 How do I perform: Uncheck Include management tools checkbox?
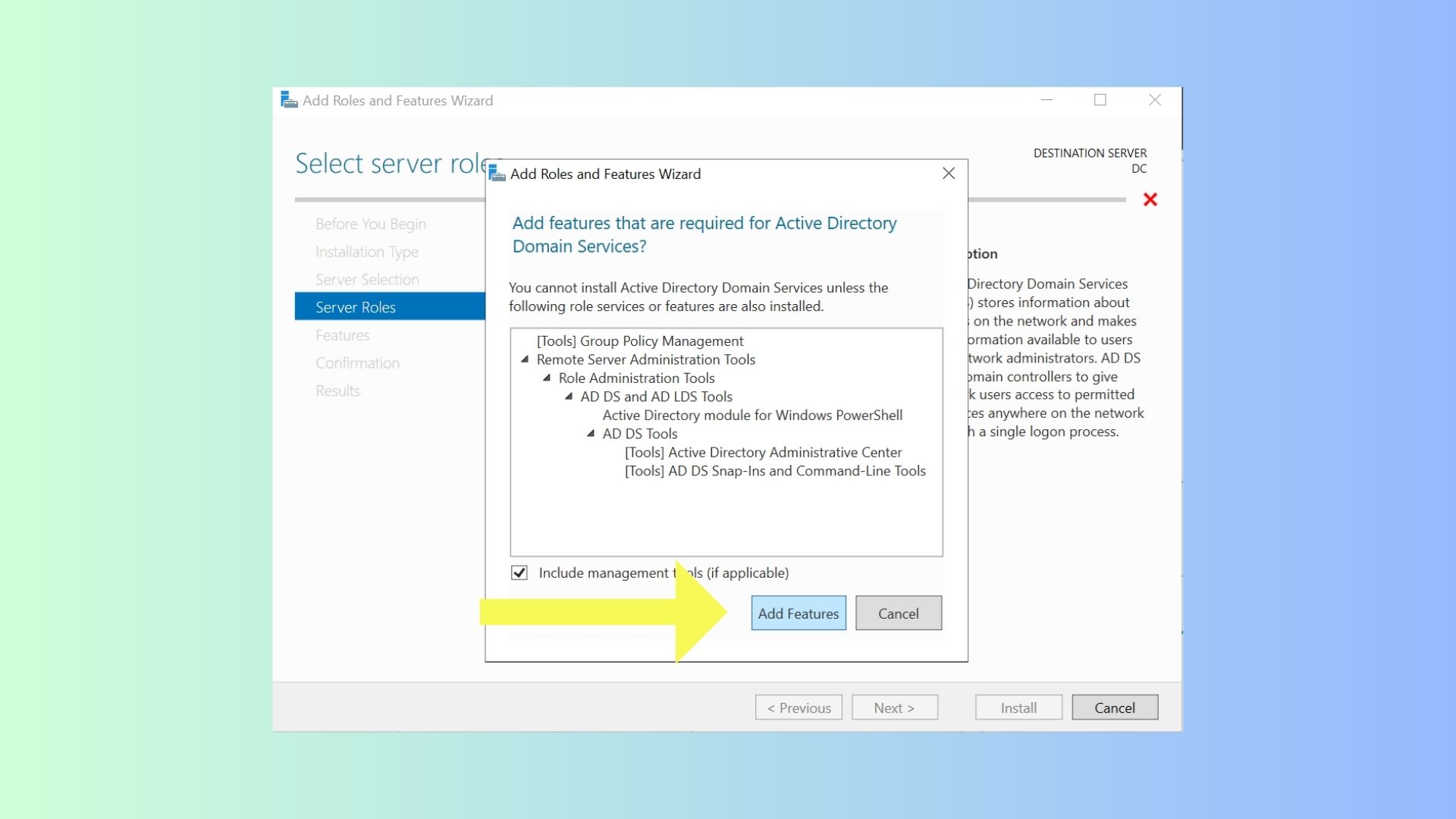(x=519, y=573)
